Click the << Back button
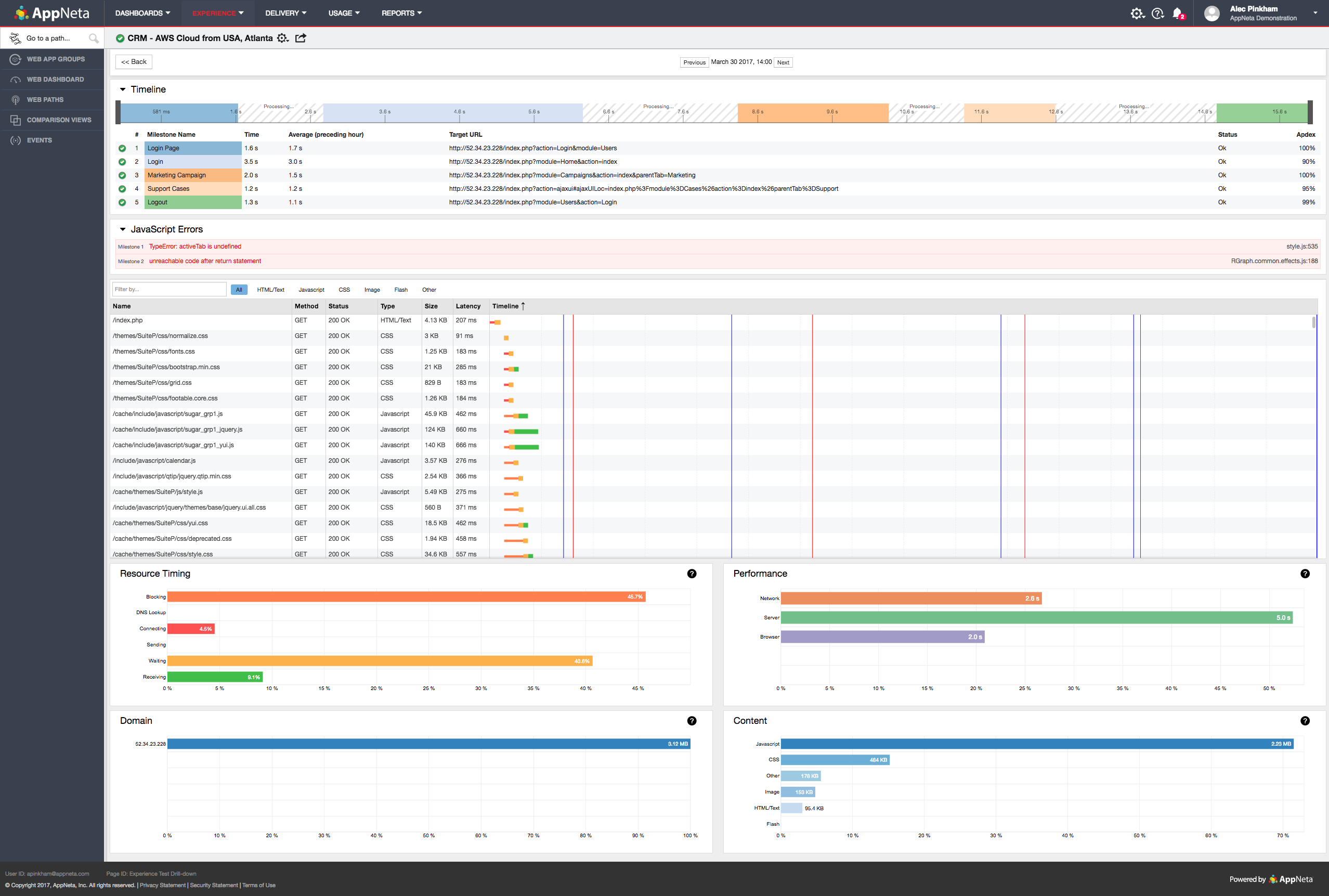 (134, 62)
